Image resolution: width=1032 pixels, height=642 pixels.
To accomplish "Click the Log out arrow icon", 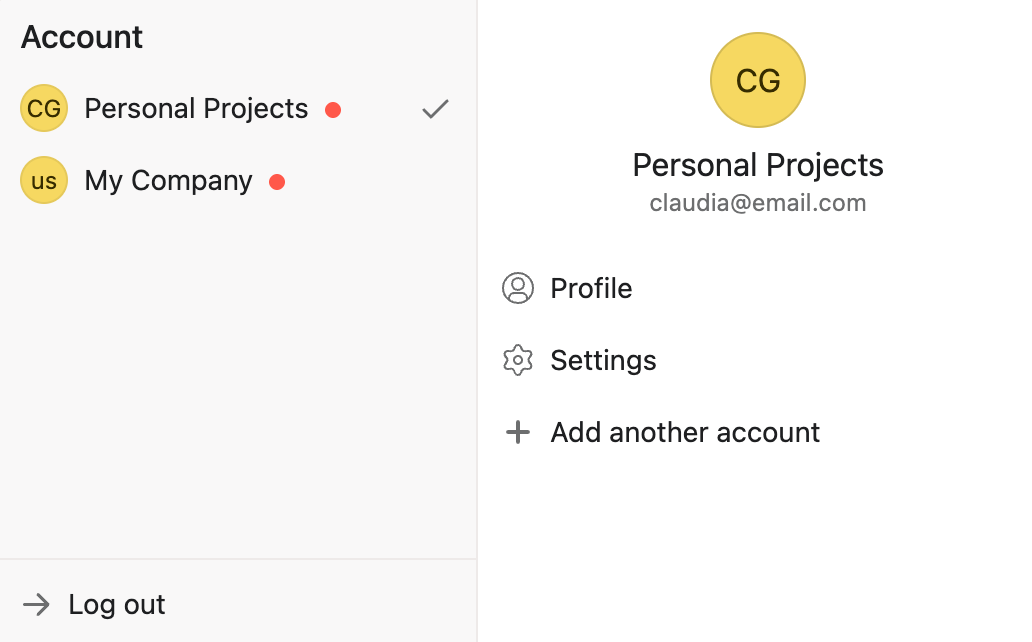I will click(36, 604).
